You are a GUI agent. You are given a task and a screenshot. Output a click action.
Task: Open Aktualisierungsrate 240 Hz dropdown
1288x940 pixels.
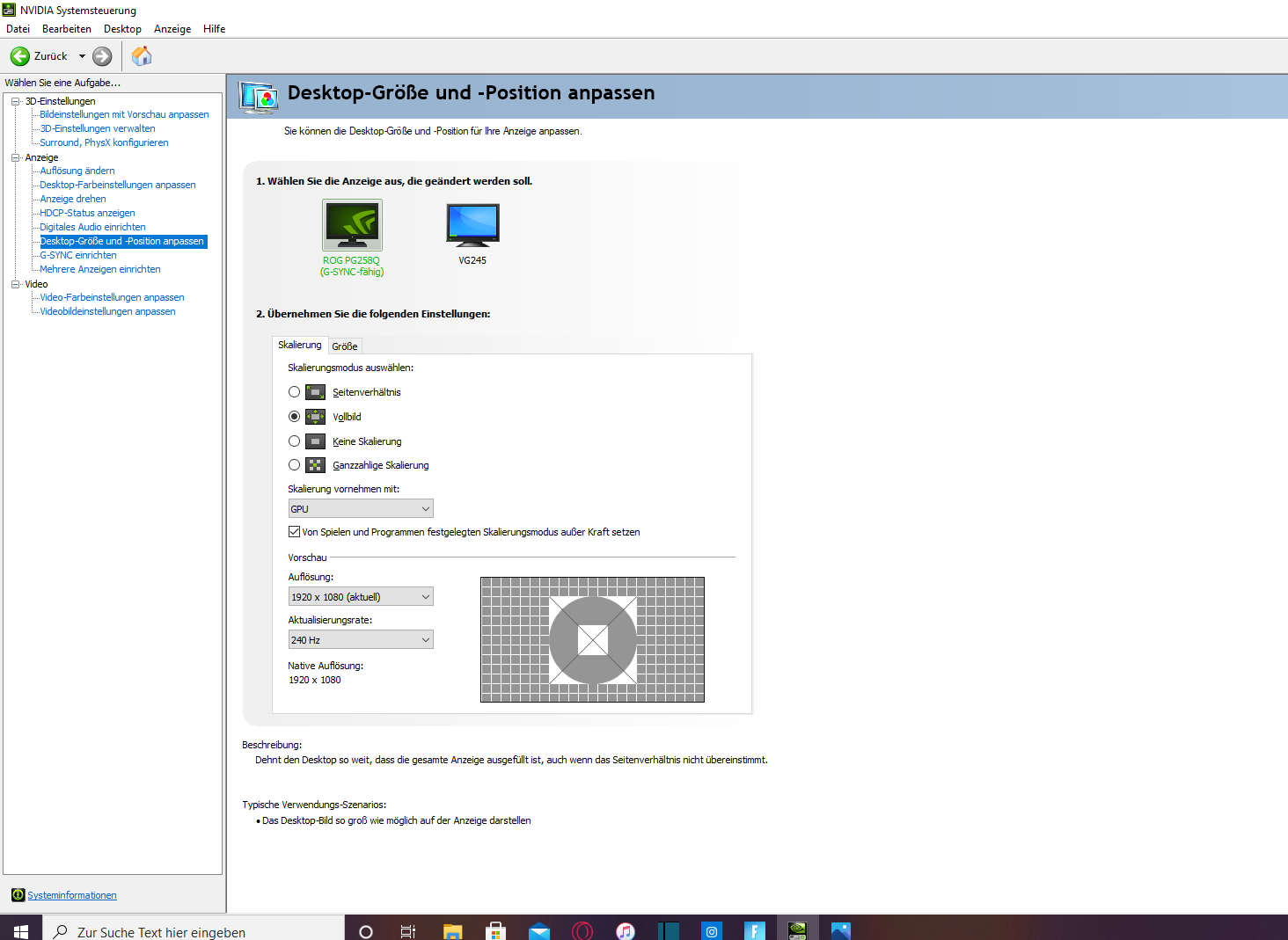pyautogui.click(x=361, y=640)
